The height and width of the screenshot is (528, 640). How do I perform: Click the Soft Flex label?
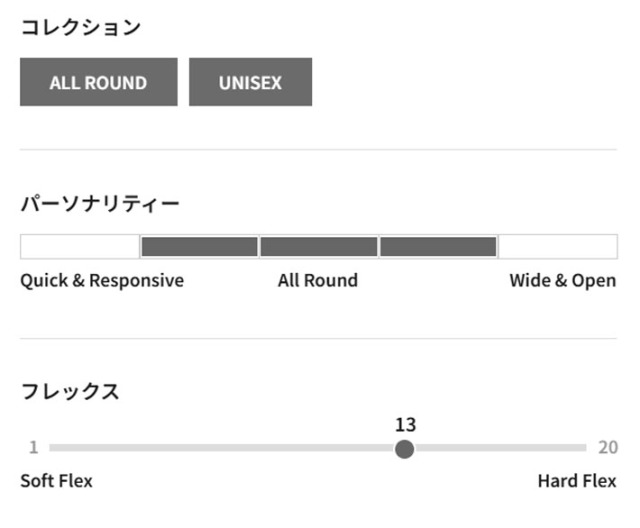tap(56, 481)
